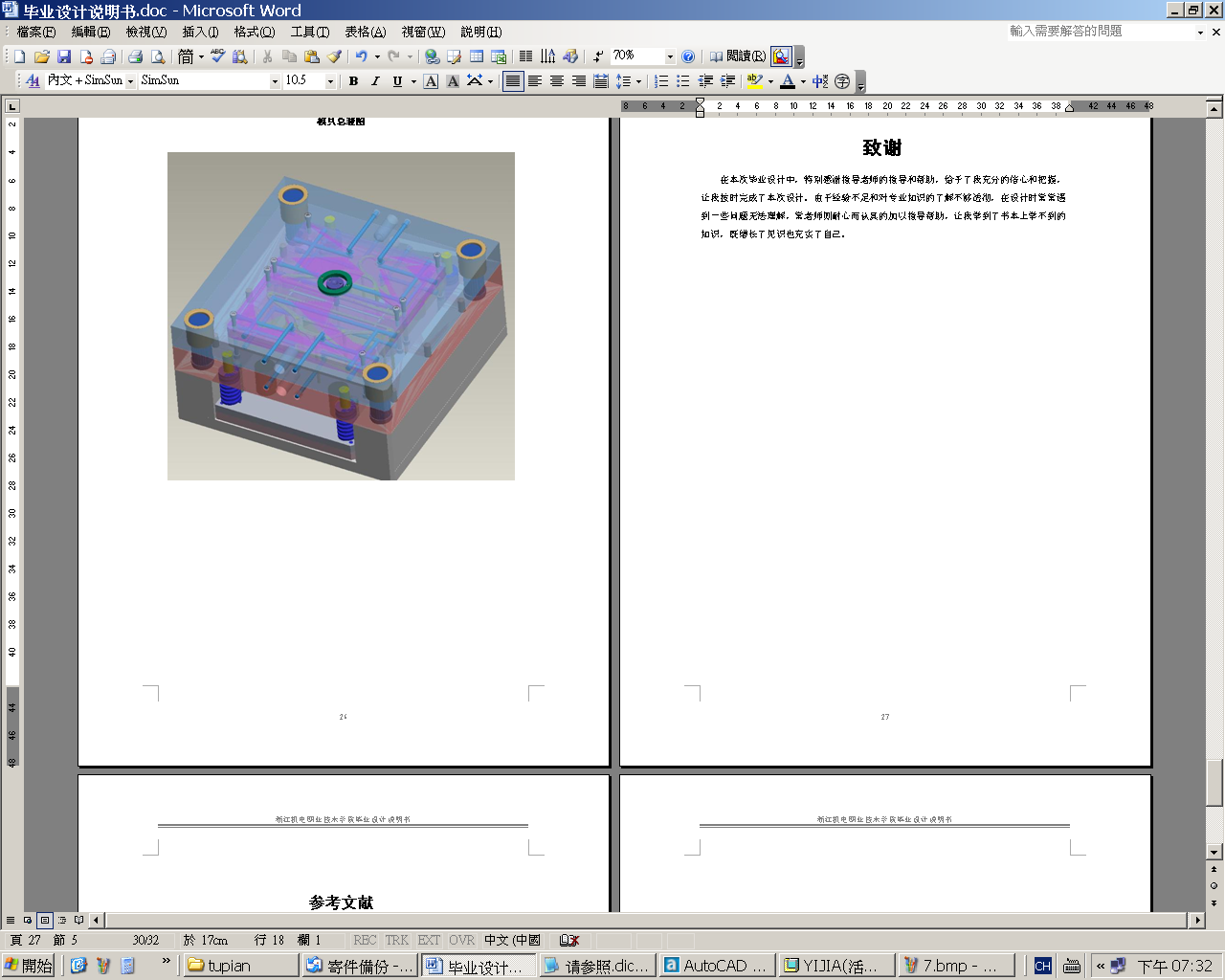
Task: Apply yellow highlight color
Action: [x=755, y=81]
